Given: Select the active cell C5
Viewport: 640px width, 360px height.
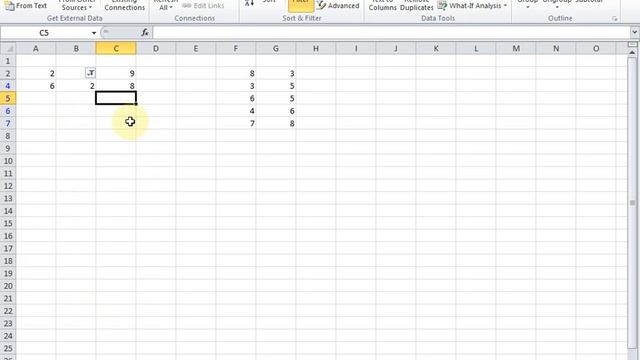Looking at the screenshot, I should [x=116, y=98].
